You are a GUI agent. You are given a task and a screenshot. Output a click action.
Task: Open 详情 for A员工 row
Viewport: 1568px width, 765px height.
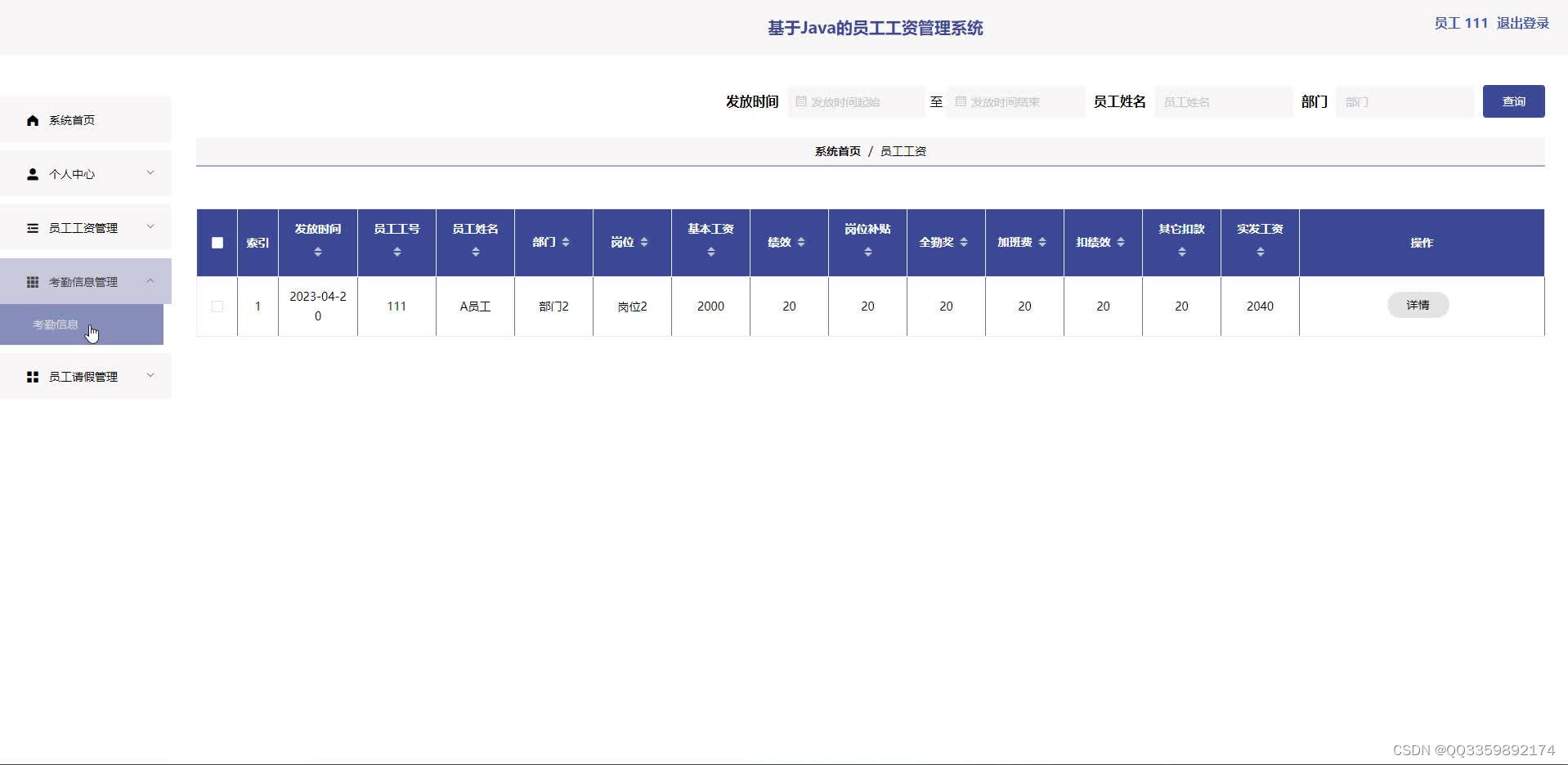pyautogui.click(x=1418, y=305)
